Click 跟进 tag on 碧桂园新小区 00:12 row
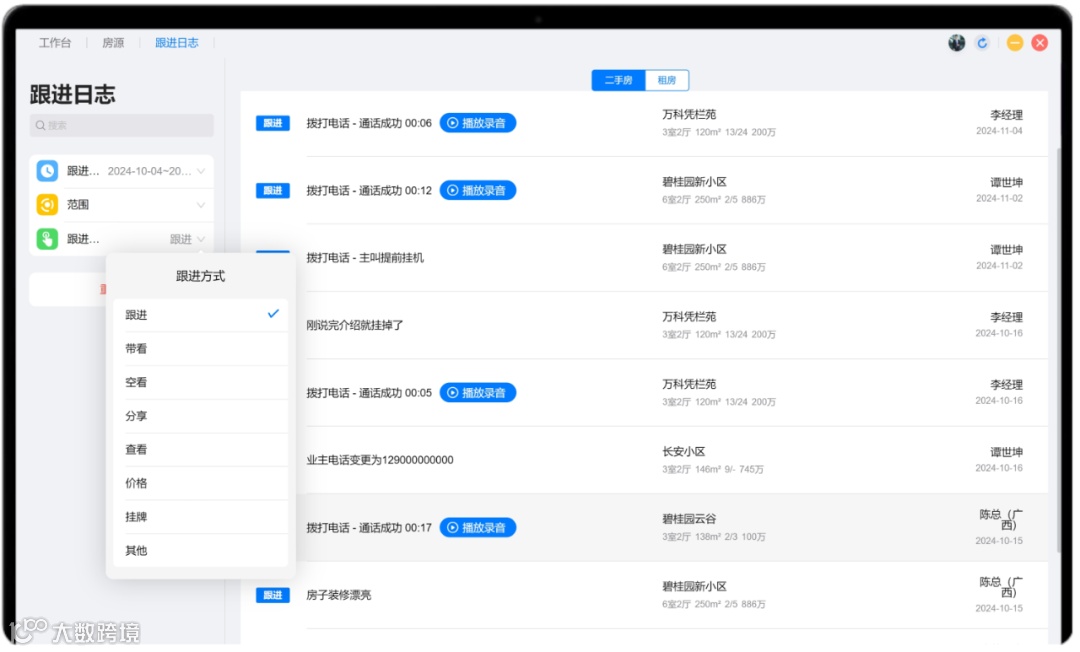Image resolution: width=1080 pixels, height=652 pixels. pos(273,191)
